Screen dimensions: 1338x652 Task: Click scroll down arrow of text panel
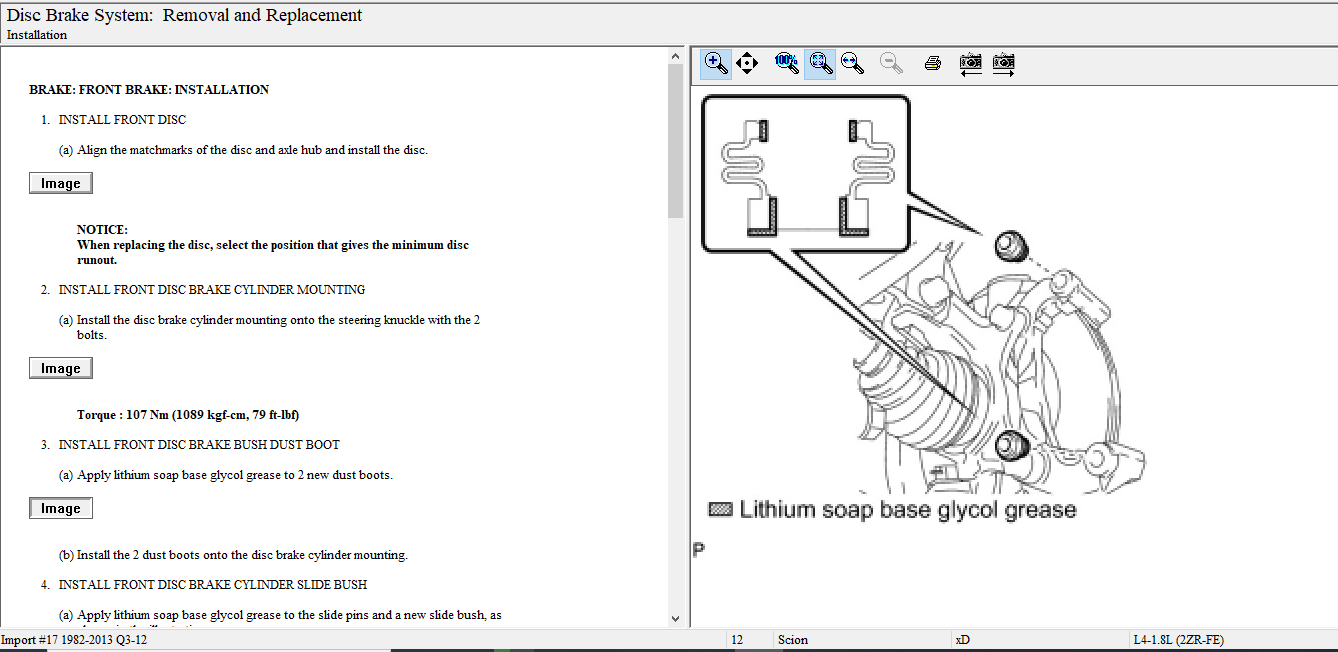(x=675, y=619)
